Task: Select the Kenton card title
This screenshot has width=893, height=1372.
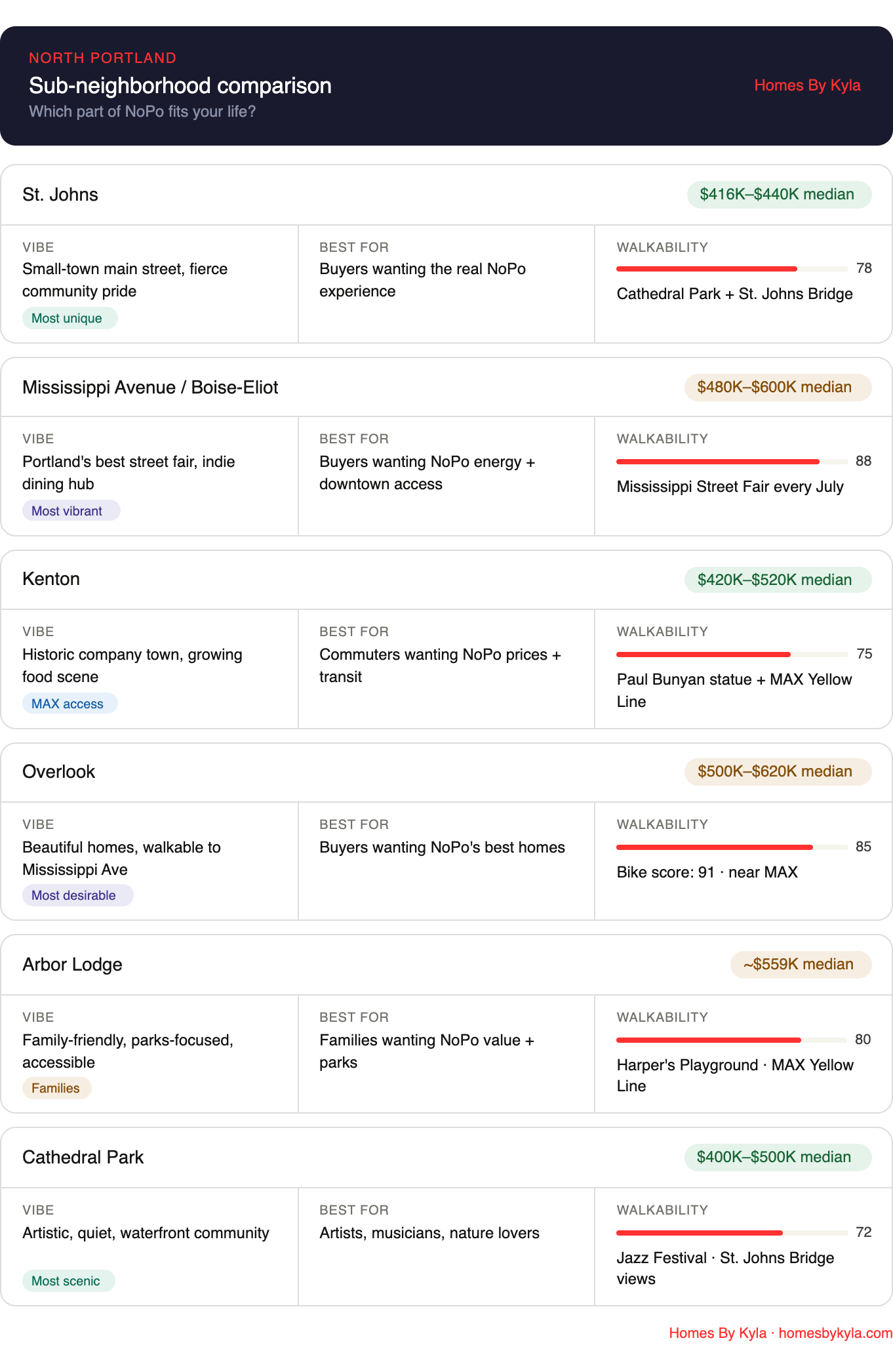Action: (x=51, y=579)
